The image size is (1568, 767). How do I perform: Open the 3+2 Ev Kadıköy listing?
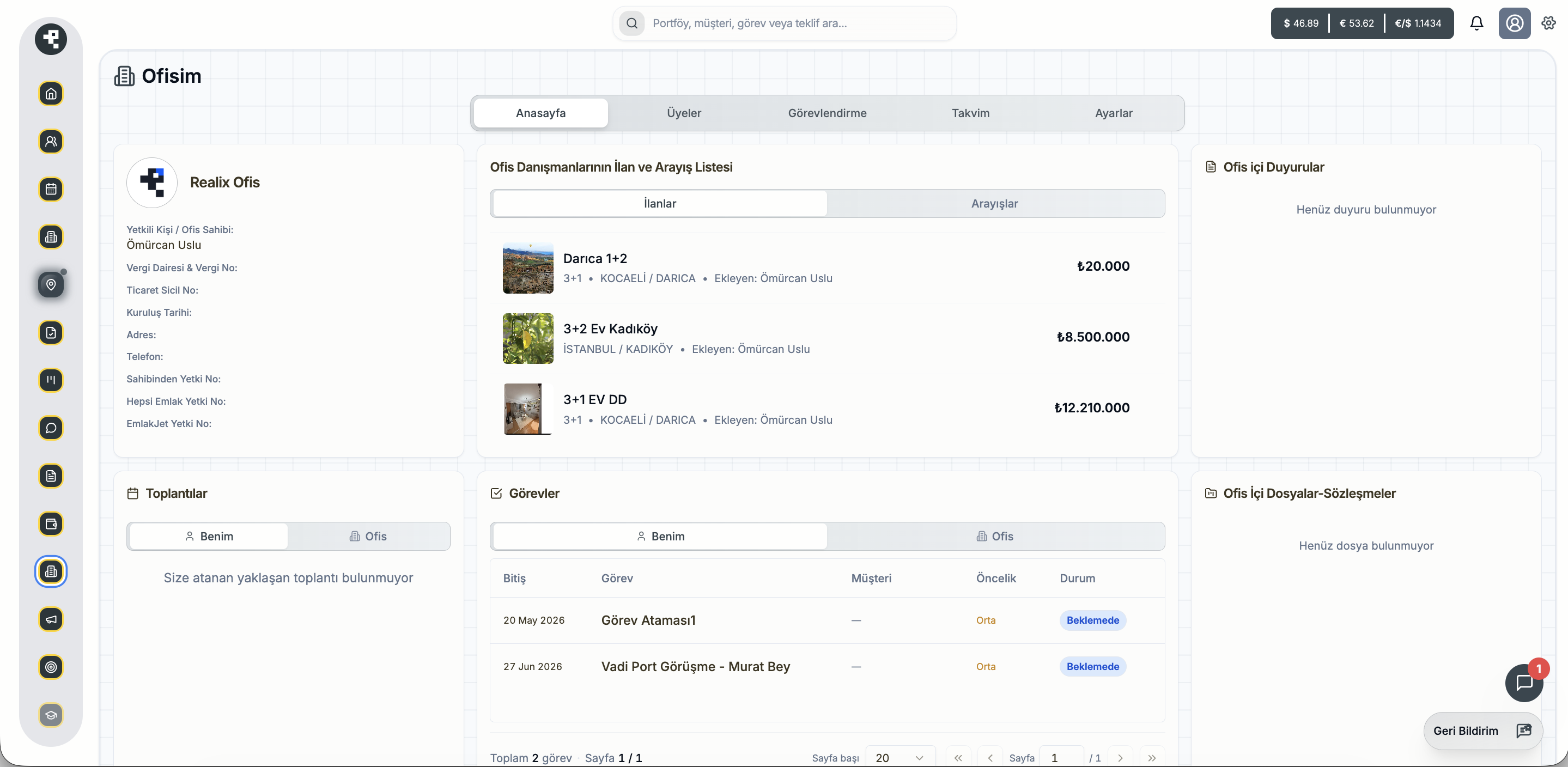click(827, 339)
